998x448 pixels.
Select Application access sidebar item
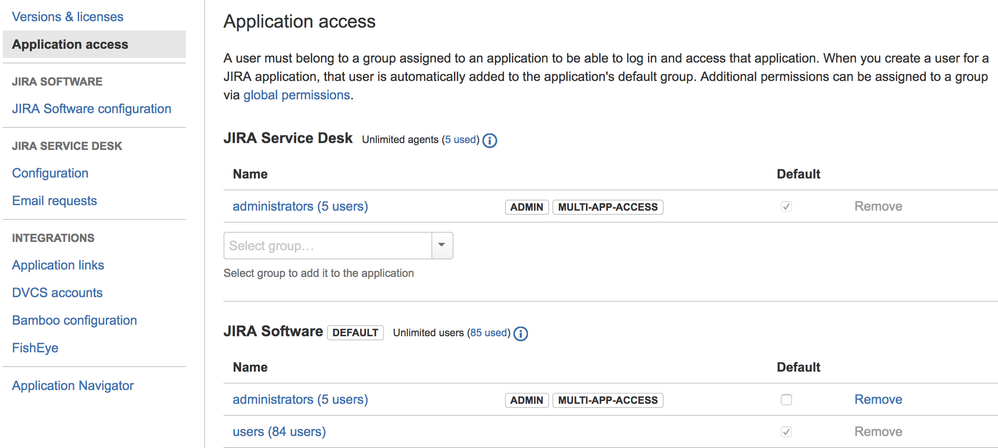click(x=70, y=45)
